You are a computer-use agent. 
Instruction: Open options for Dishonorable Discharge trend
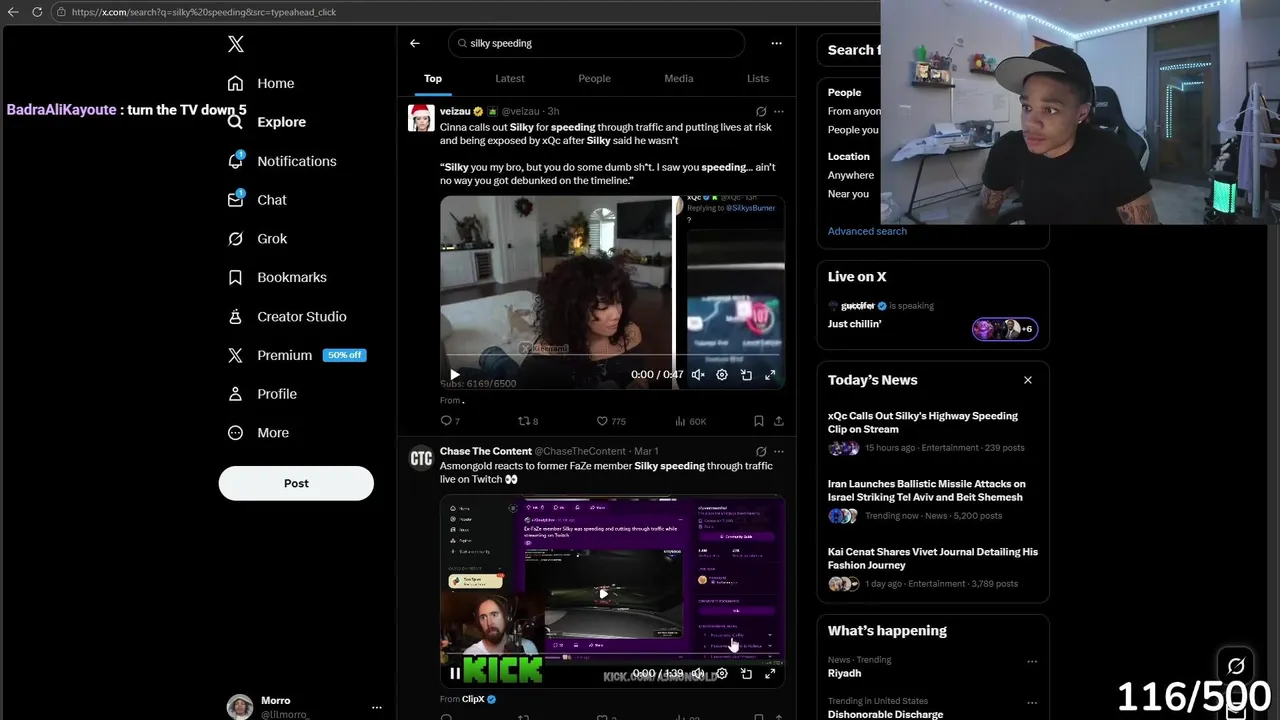point(1032,702)
